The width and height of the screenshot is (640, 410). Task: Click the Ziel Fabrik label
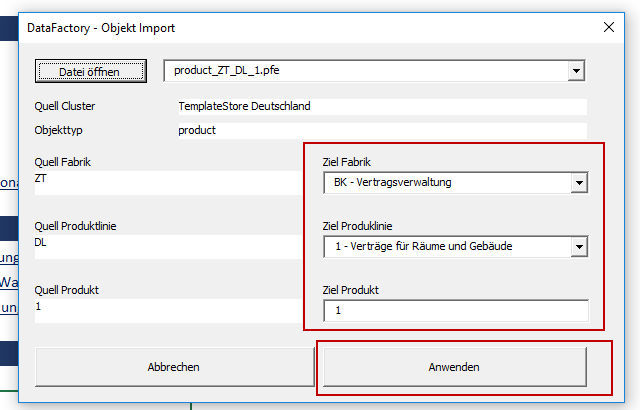349,162
